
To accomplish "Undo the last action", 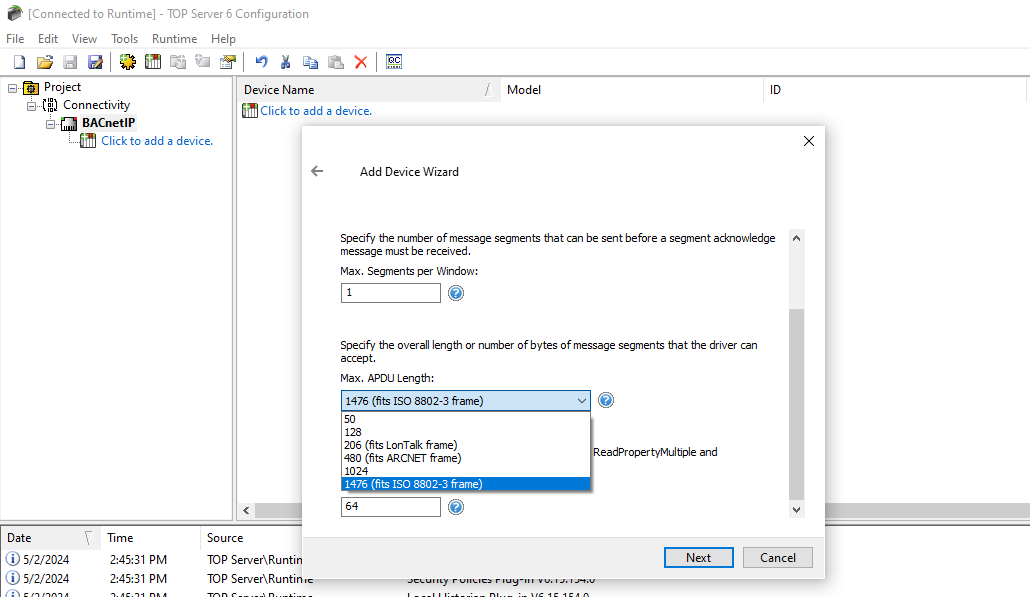I will (260, 61).
